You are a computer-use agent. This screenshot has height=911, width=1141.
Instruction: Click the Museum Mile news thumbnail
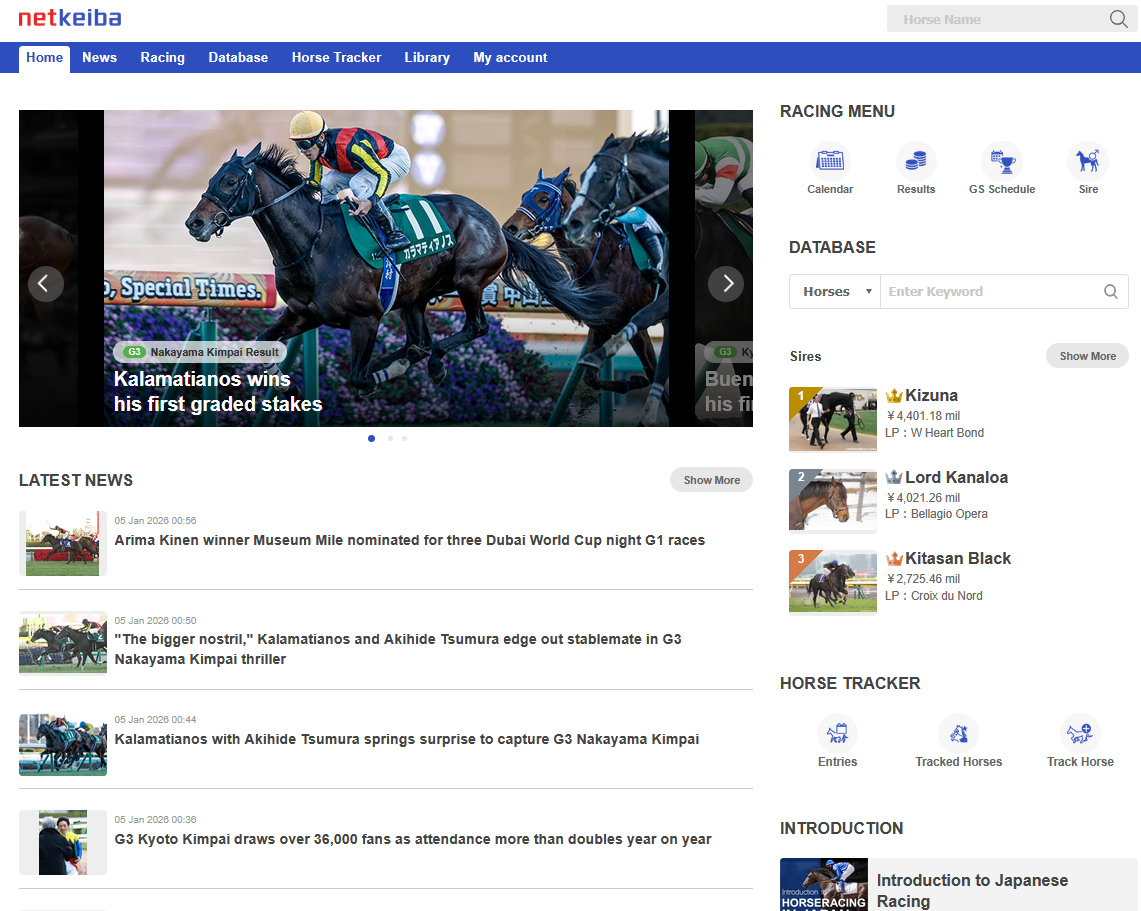[63, 544]
